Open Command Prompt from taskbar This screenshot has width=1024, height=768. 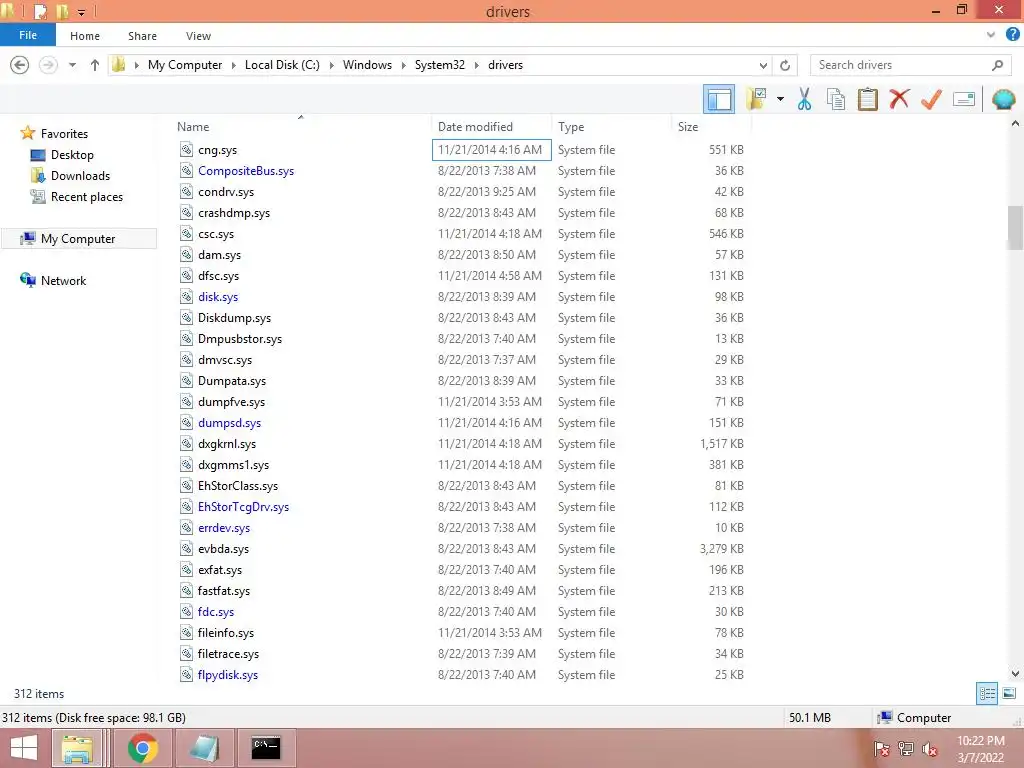click(x=266, y=748)
